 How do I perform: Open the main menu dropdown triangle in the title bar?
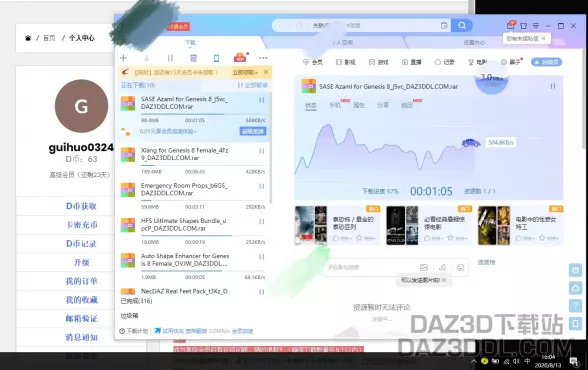[x=536, y=26]
